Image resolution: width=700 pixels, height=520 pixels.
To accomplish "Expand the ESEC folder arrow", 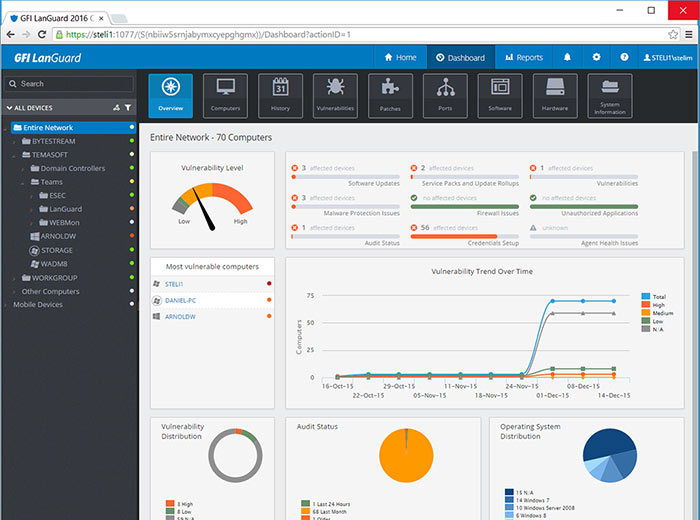I will click(31, 196).
